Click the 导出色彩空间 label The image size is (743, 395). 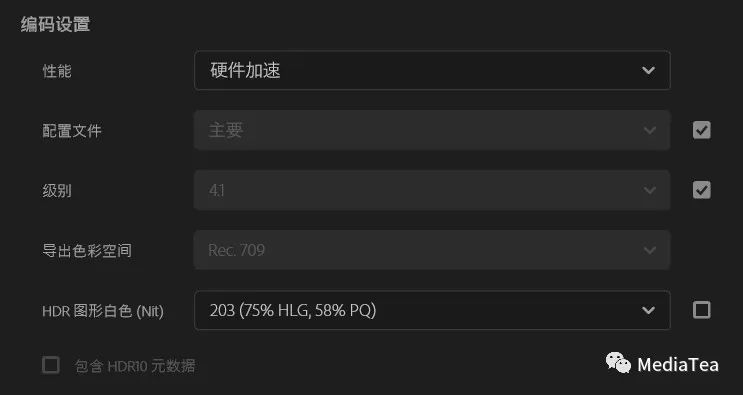[87, 251]
